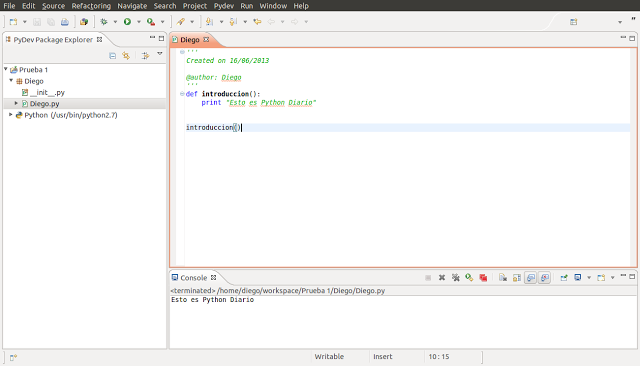The image size is (640, 366).
Task: Click the Previous Annotation icon
Action: [x=233, y=22]
